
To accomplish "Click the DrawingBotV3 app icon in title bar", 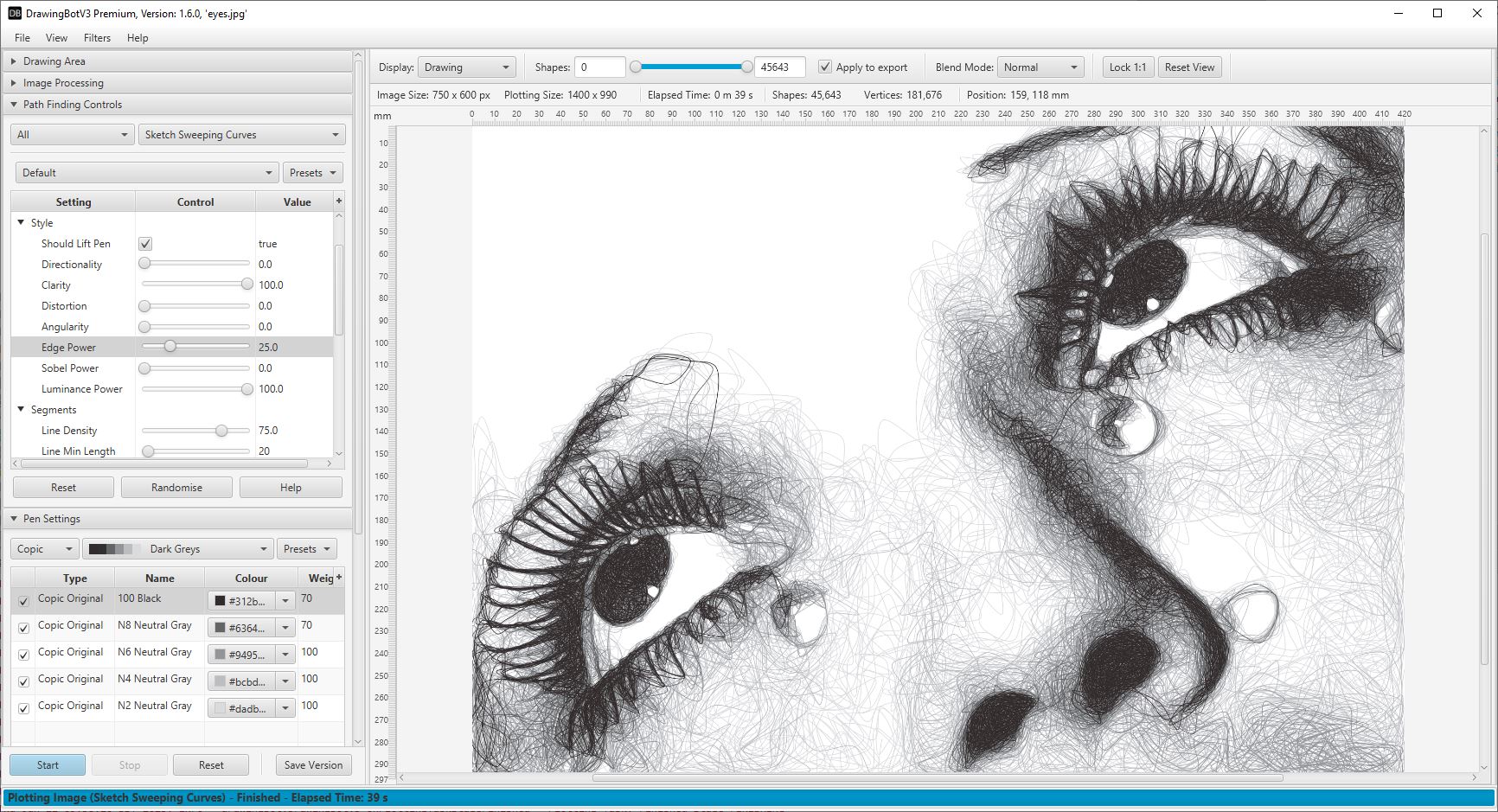I will (x=15, y=13).
